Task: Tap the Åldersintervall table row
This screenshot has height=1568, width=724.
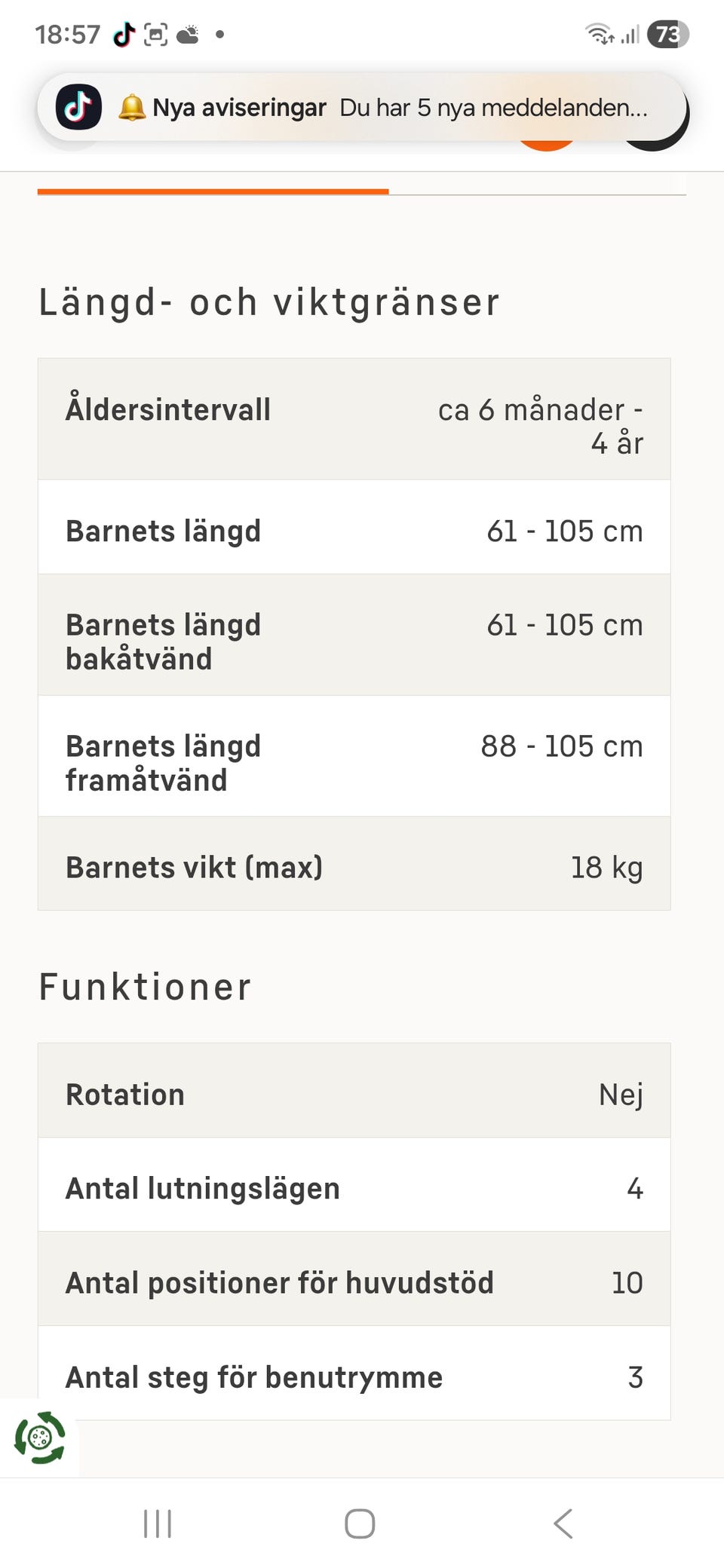Action: 354,419
